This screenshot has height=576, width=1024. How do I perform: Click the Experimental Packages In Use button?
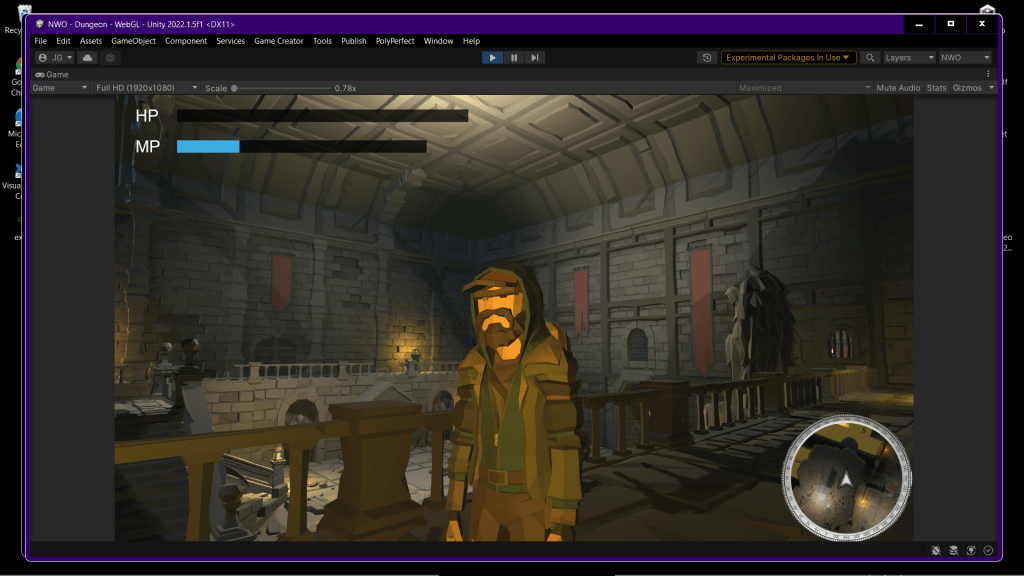(x=788, y=58)
